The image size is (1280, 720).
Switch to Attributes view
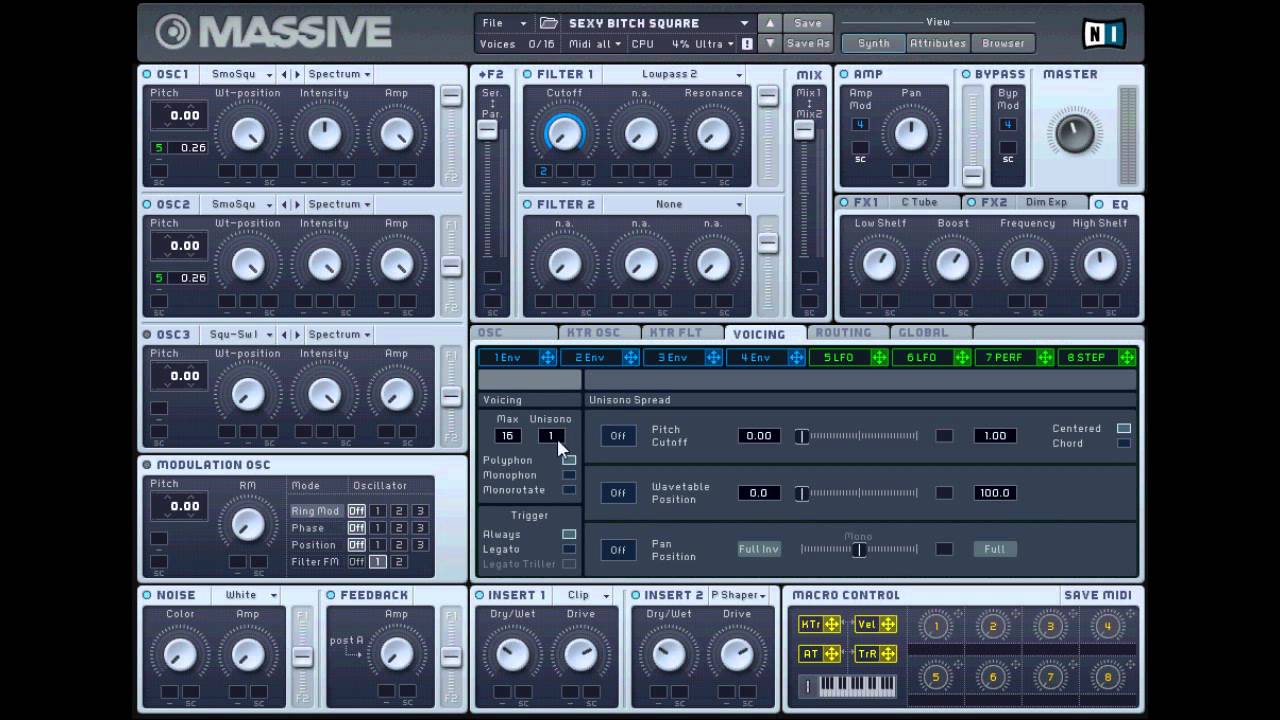938,44
